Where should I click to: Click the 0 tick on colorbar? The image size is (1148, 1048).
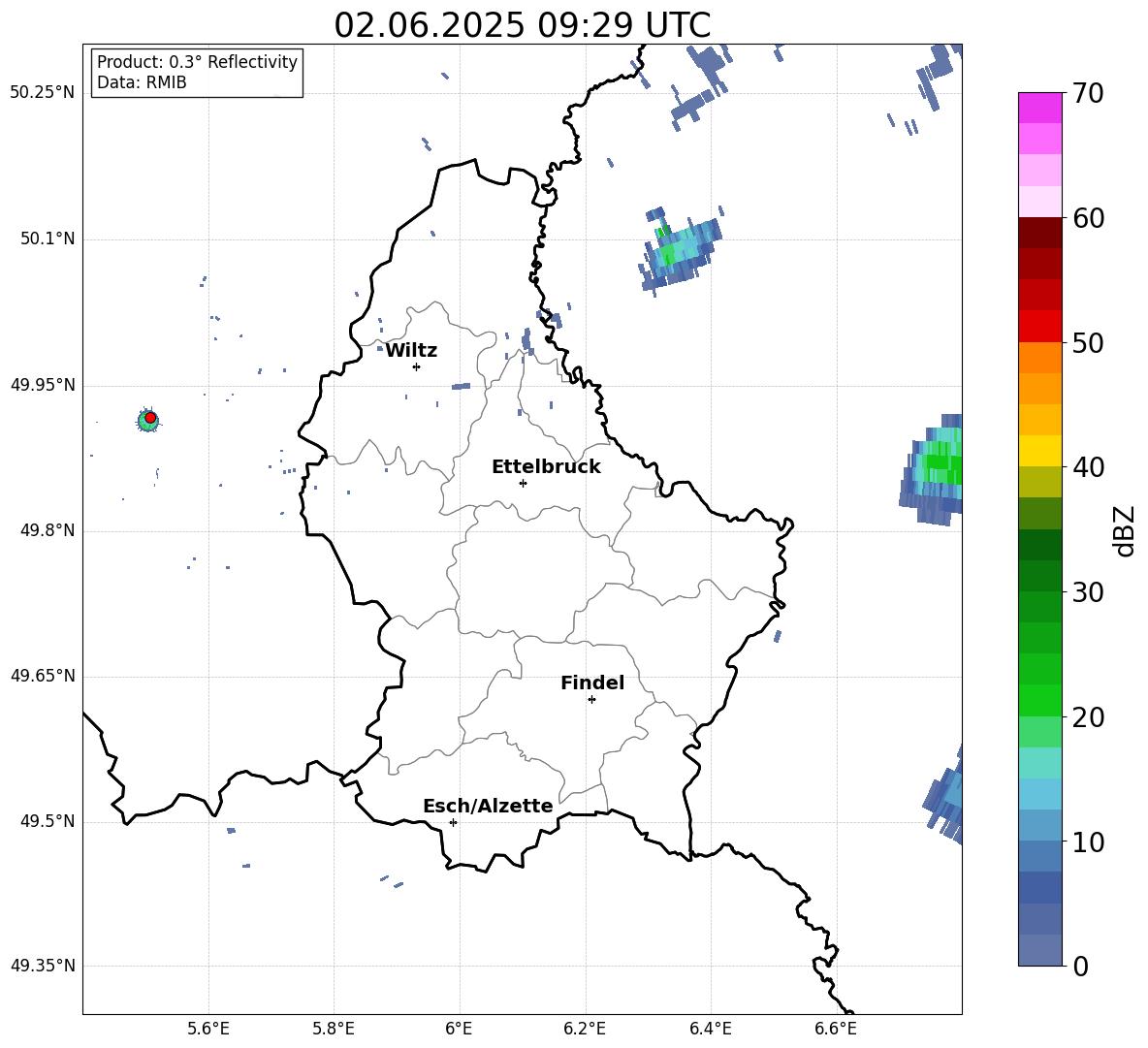1080,966
